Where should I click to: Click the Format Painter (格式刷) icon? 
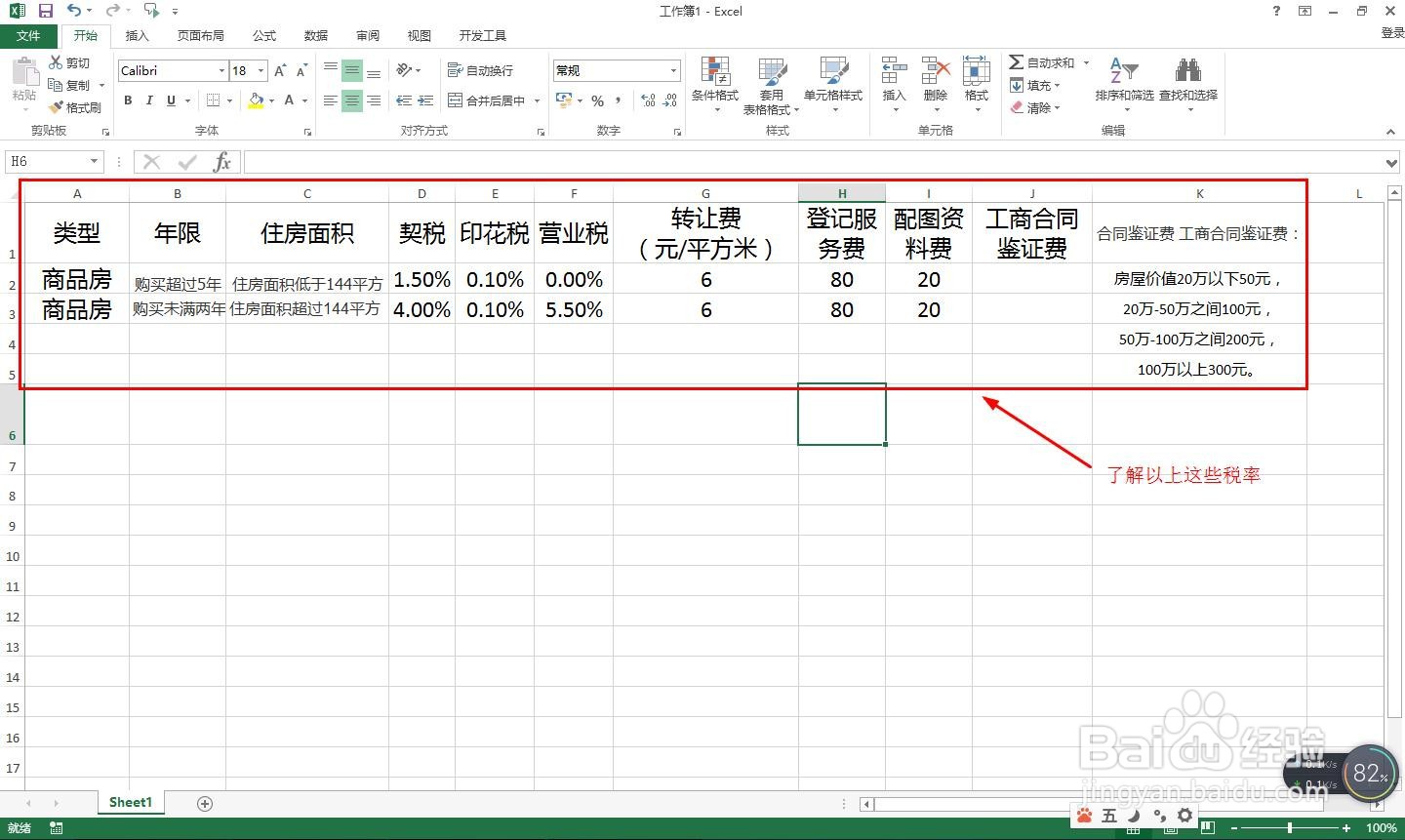[x=56, y=107]
